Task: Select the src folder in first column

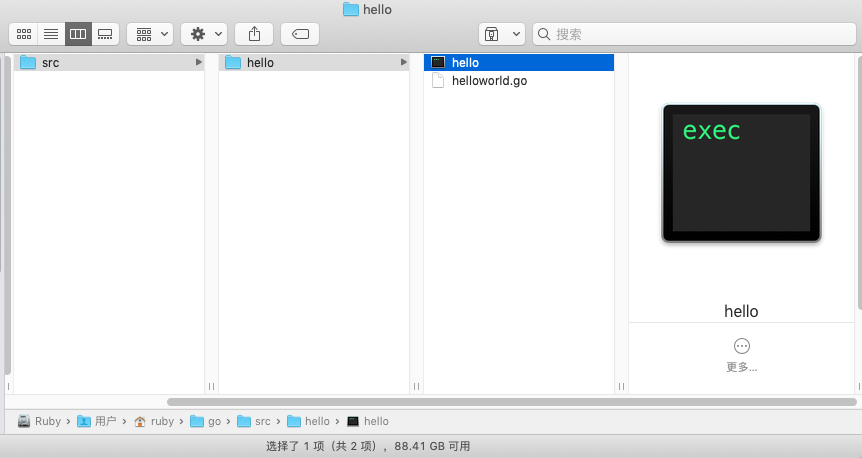Action: pos(50,63)
